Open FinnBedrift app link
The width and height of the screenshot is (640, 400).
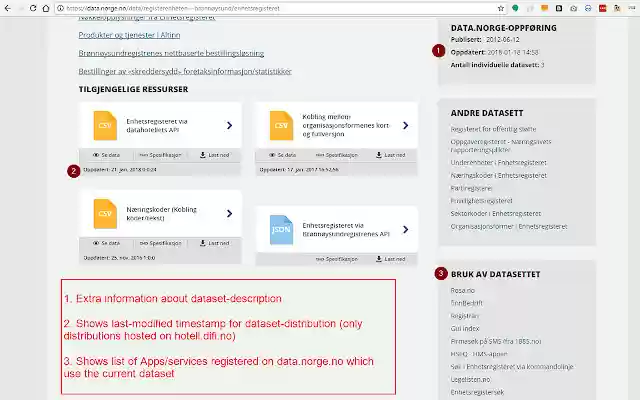[x=467, y=303]
